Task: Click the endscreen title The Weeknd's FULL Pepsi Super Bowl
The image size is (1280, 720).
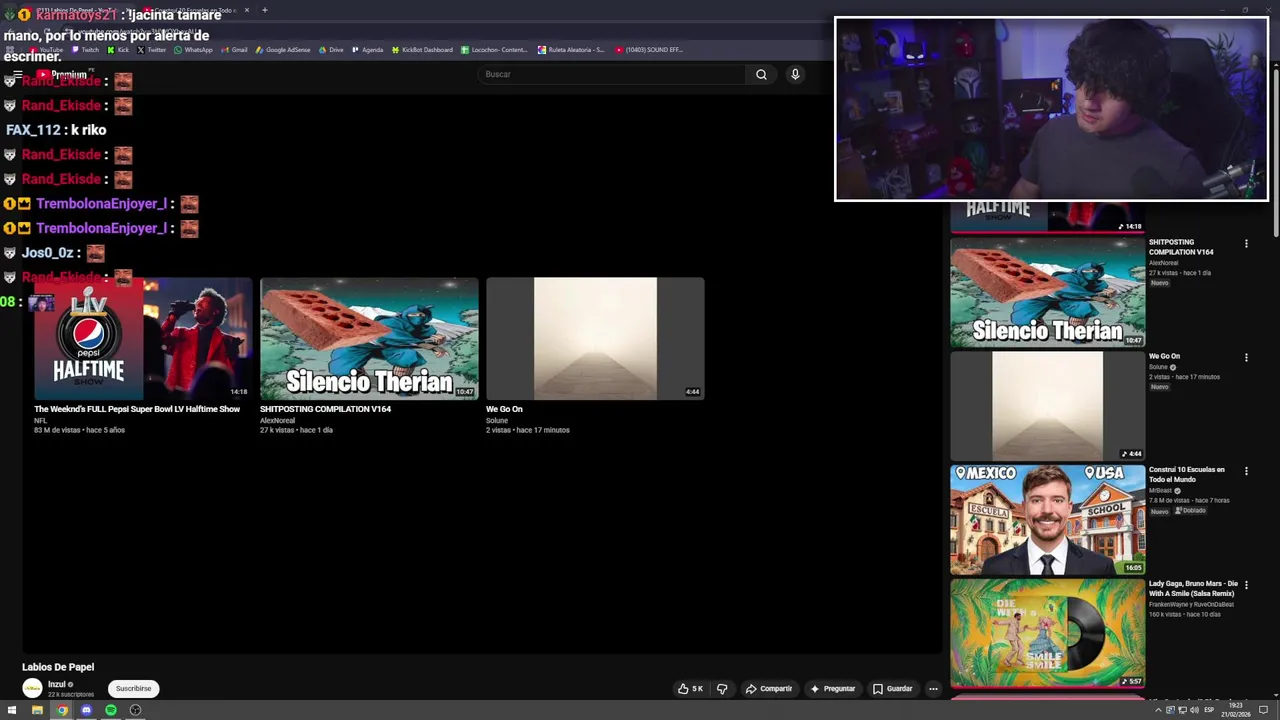Action: [x=137, y=409]
